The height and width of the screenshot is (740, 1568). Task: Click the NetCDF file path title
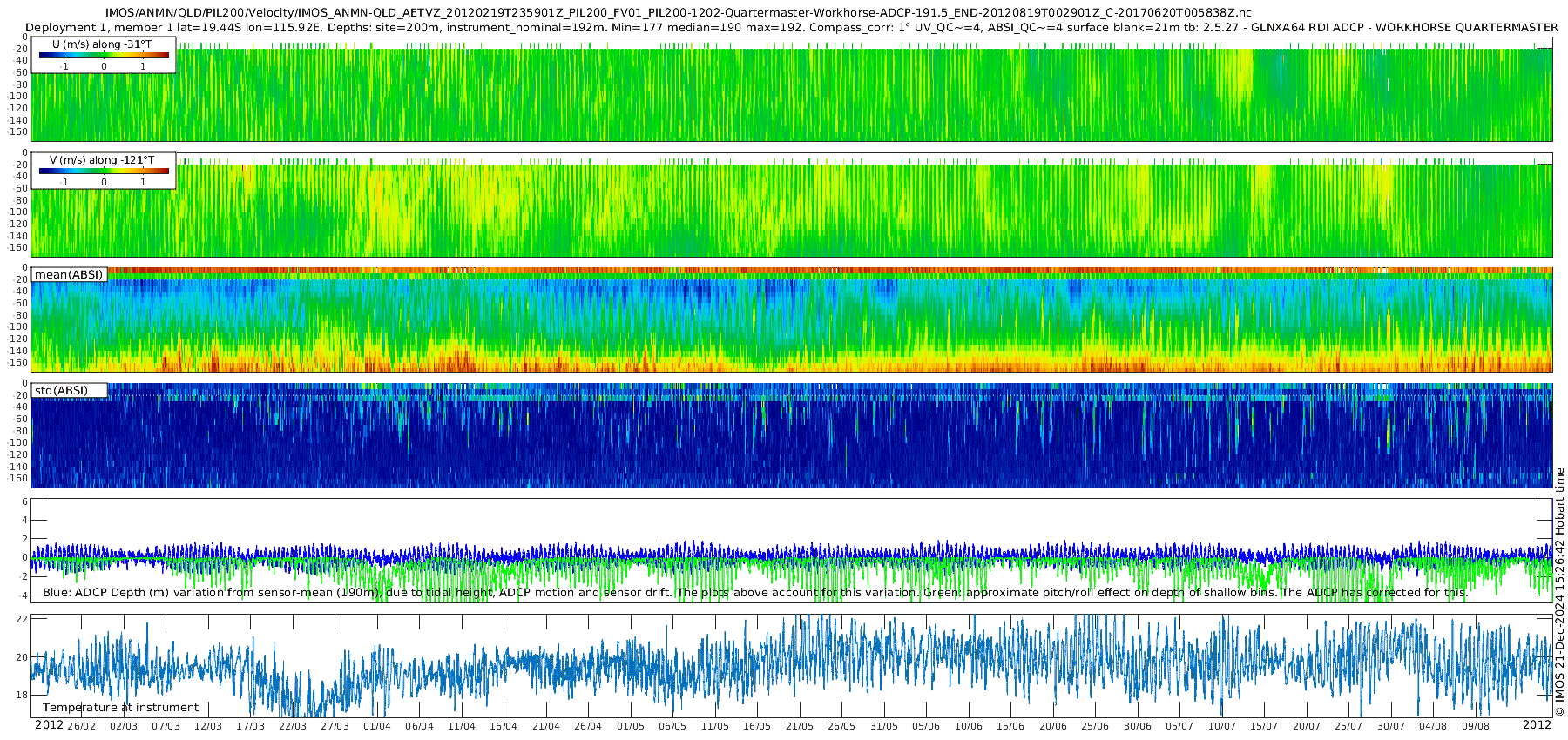(678, 12)
